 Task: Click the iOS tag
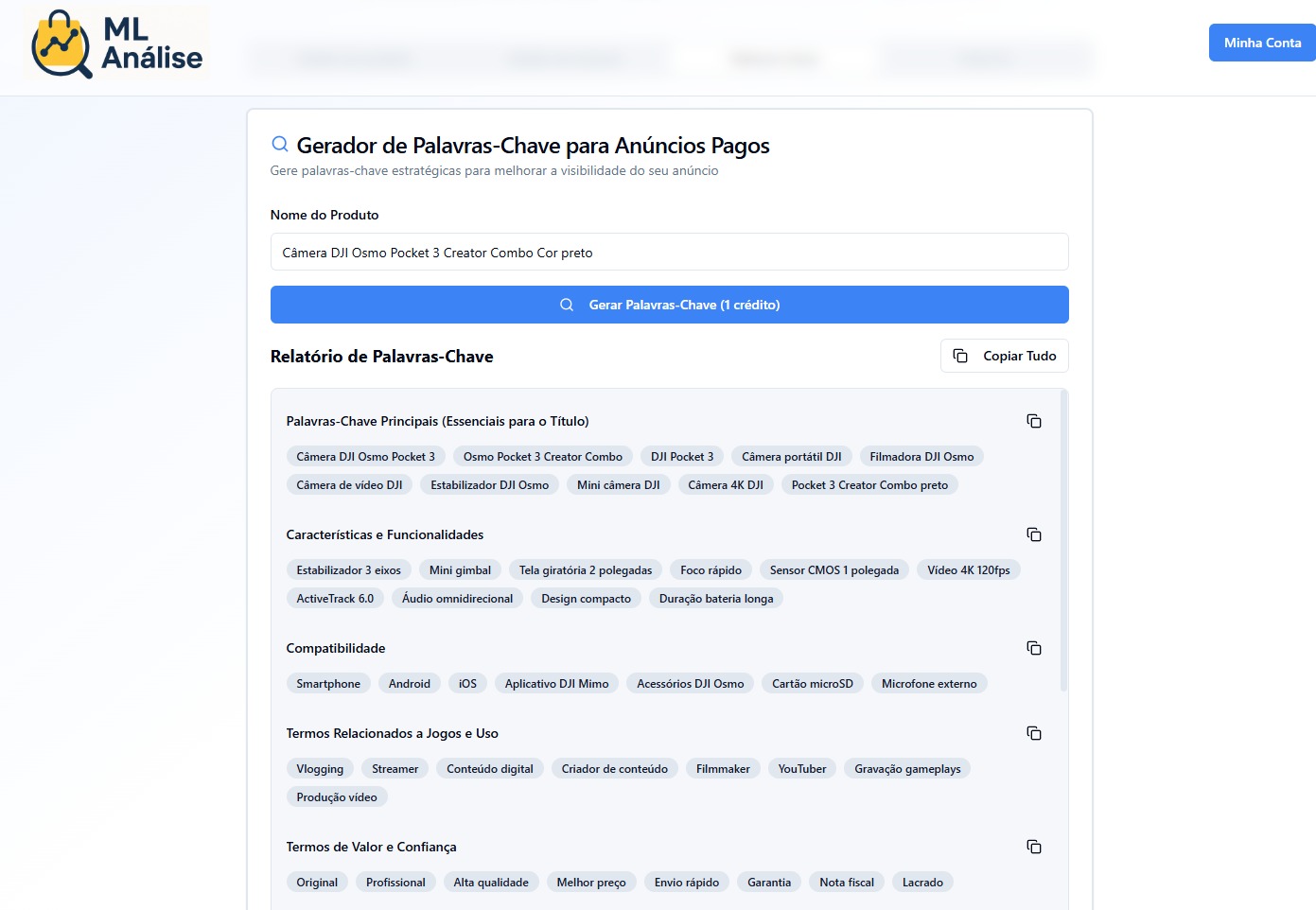pos(467,684)
